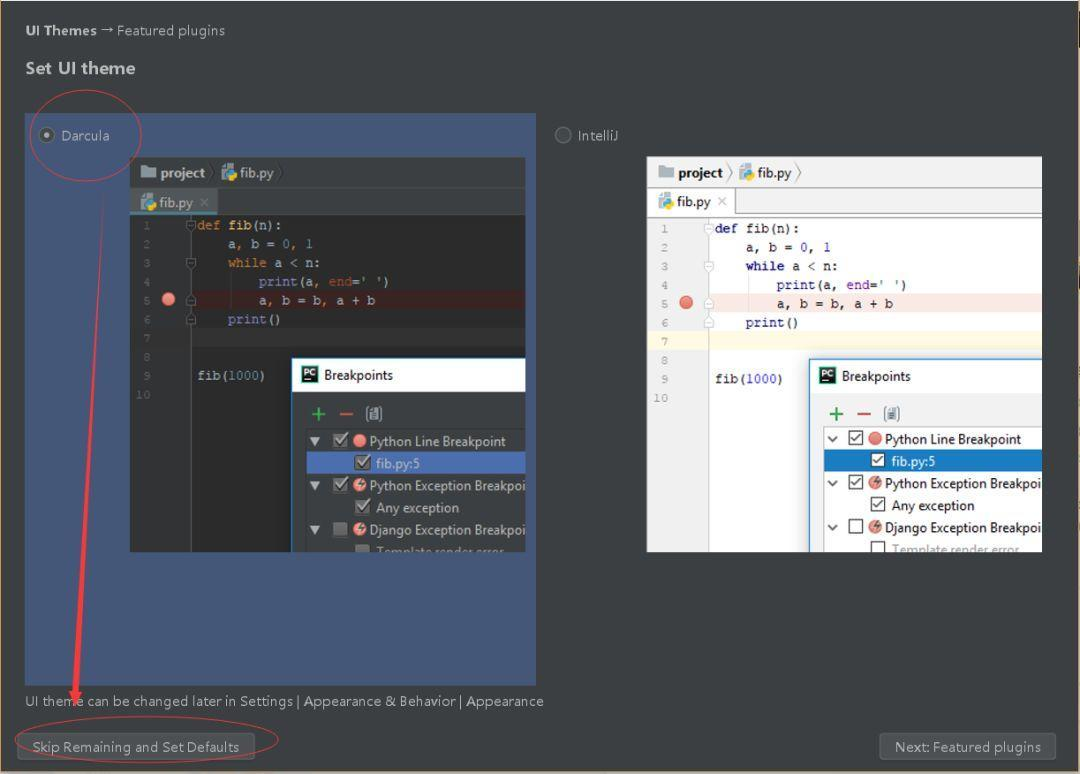Collapse Django Exception Breakpoint chevron in IntelliJ preview

(x=833, y=527)
